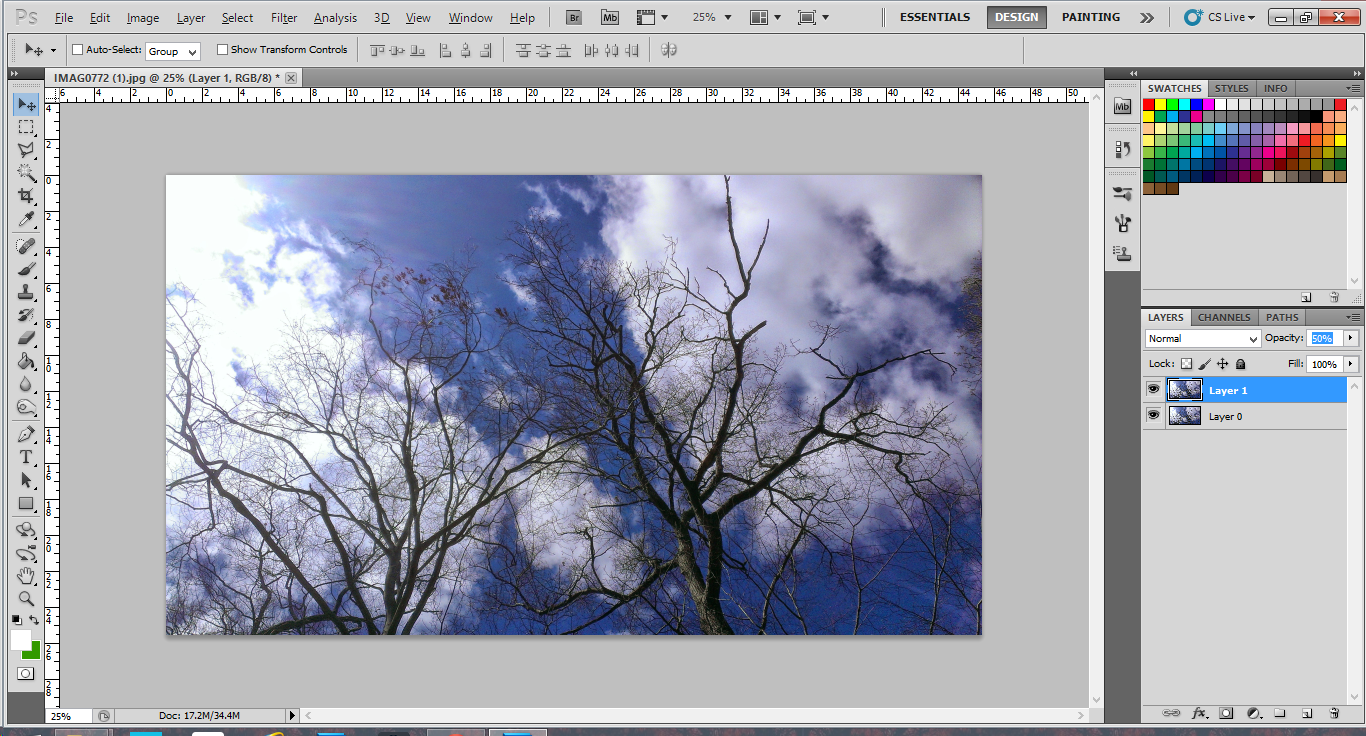The height and width of the screenshot is (736, 1366).
Task: Select the Path Selection tool
Action: [x=26, y=480]
